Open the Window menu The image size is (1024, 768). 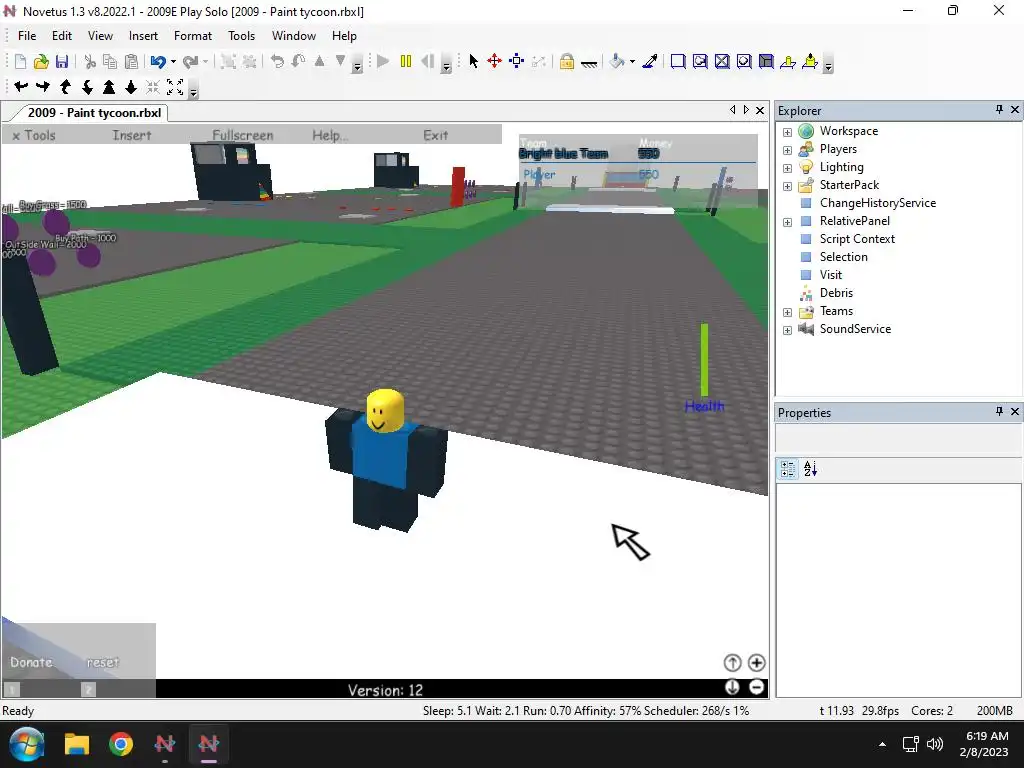pyautogui.click(x=294, y=36)
